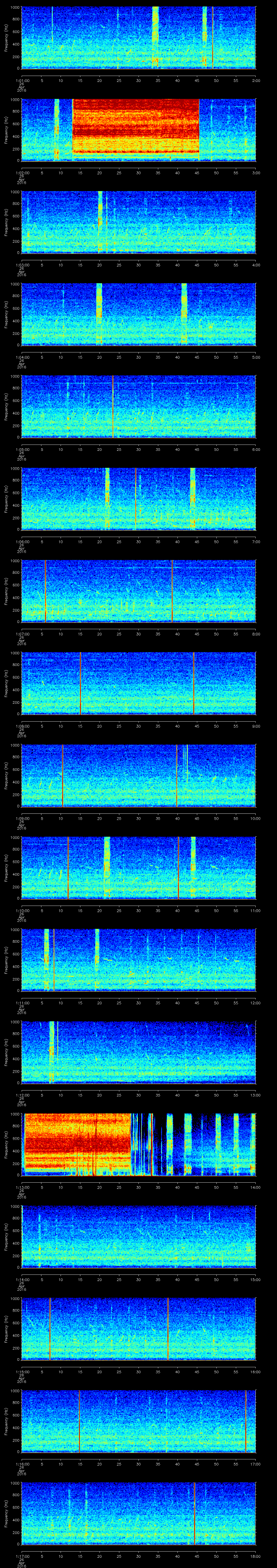Click the 14:00 end time label
Screen dimensions: 277x1568
tap(255, 1187)
